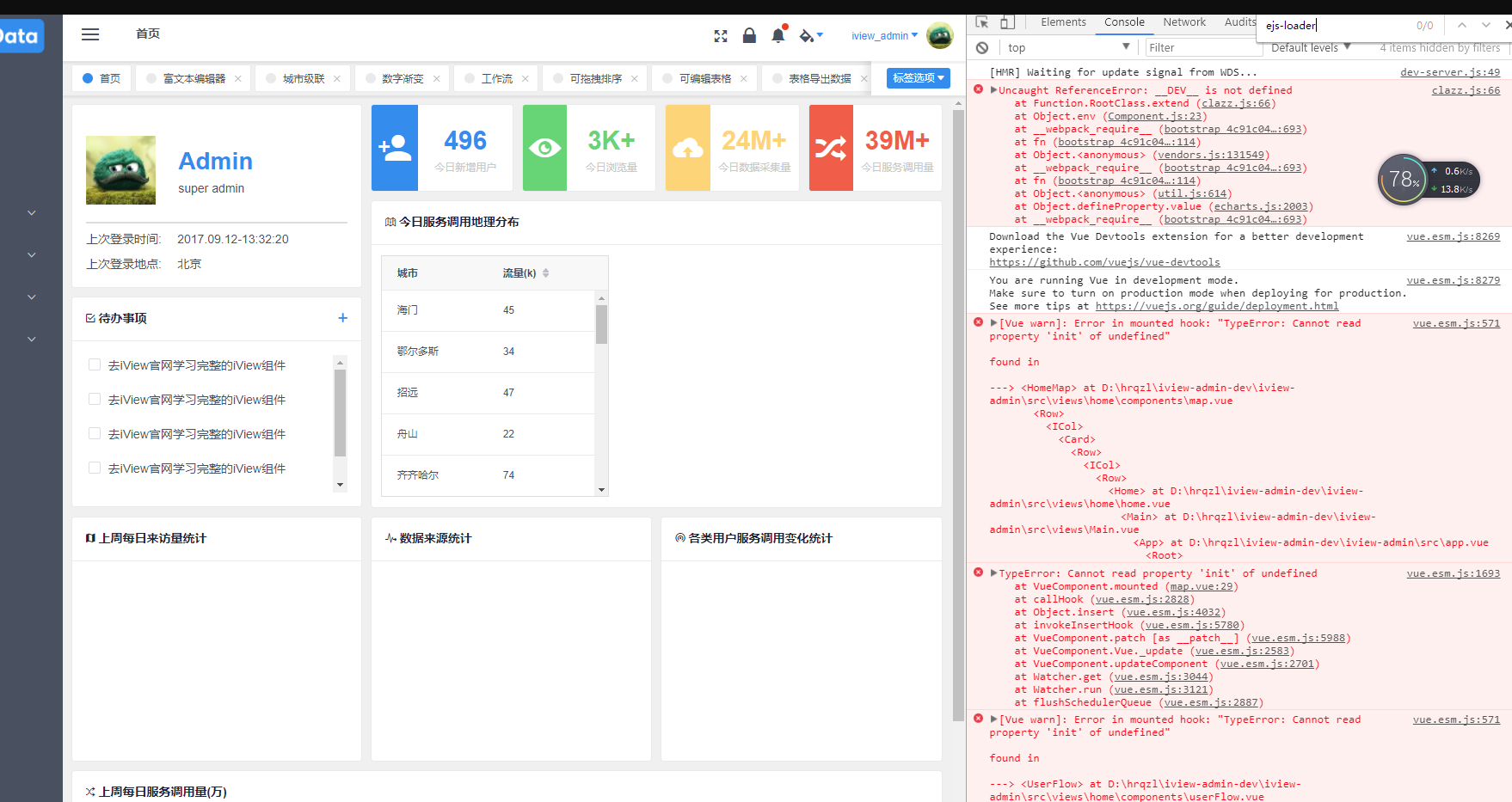The height and width of the screenshot is (802, 1512).
Task: Click the city table vertical scrollbar
Action: pos(601,394)
